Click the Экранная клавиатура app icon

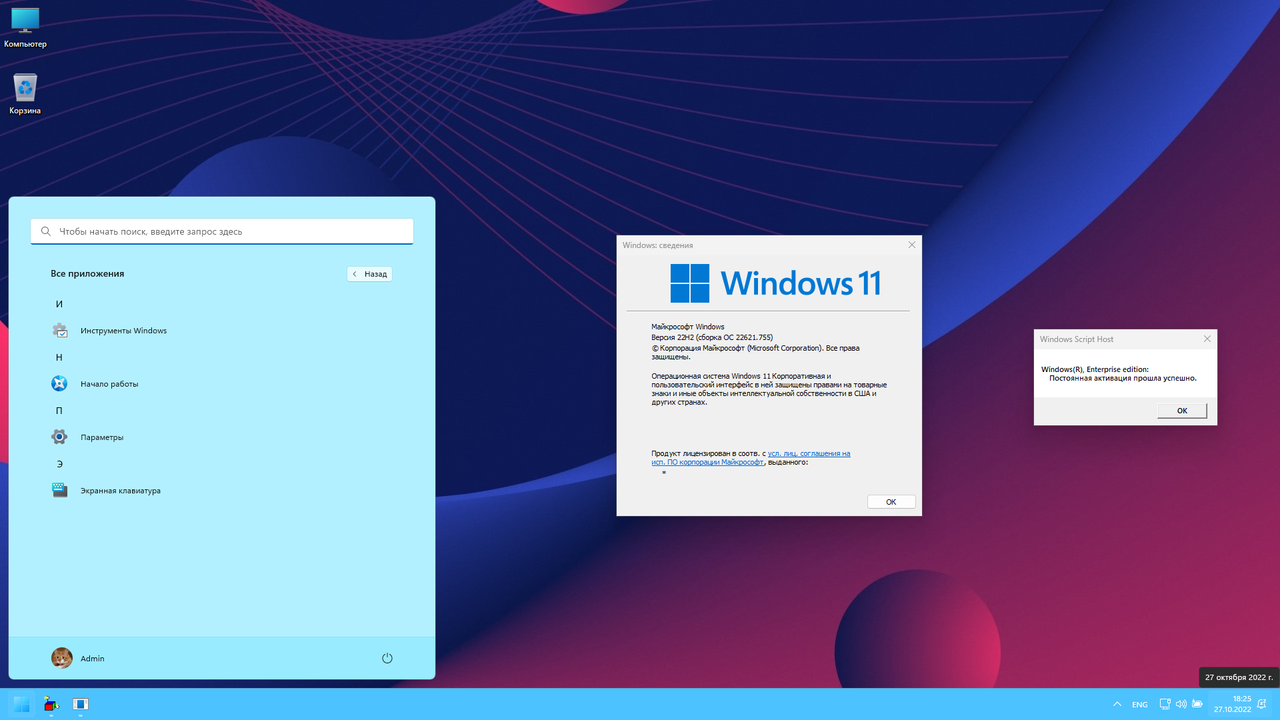(x=60, y=490)
